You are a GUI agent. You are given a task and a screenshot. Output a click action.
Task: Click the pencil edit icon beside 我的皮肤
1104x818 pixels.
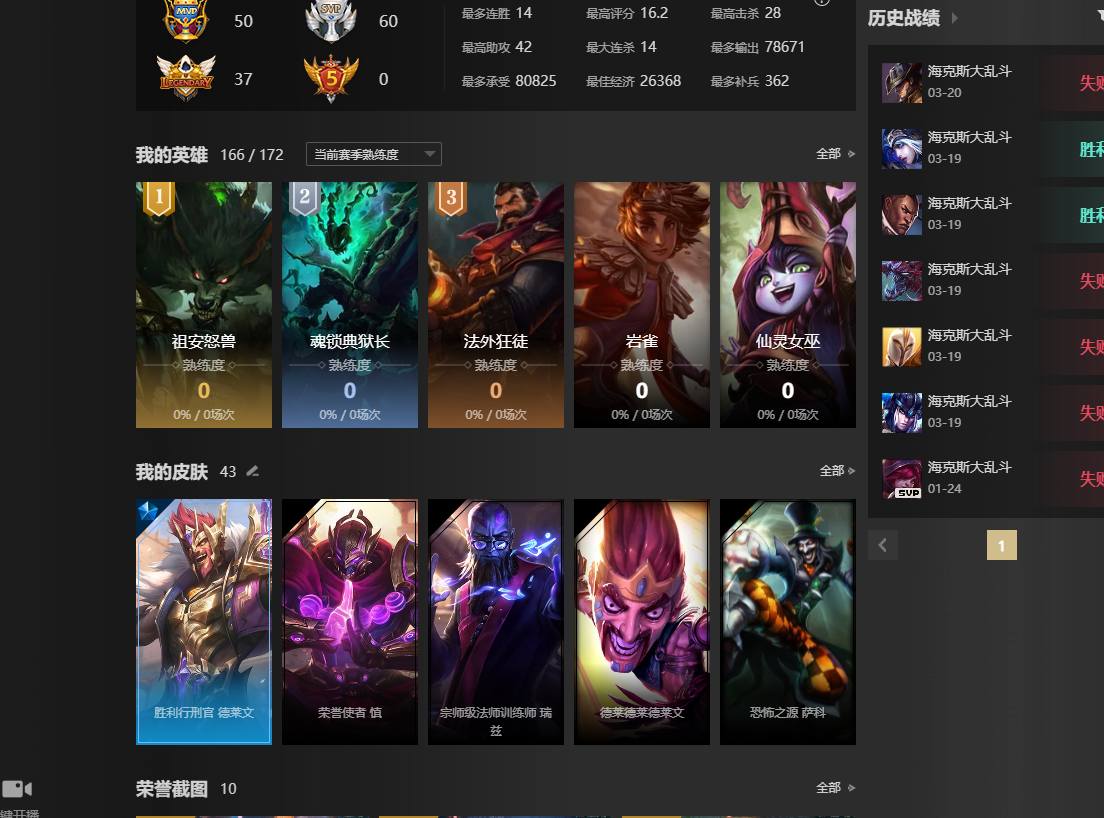[x=253, y=471]
